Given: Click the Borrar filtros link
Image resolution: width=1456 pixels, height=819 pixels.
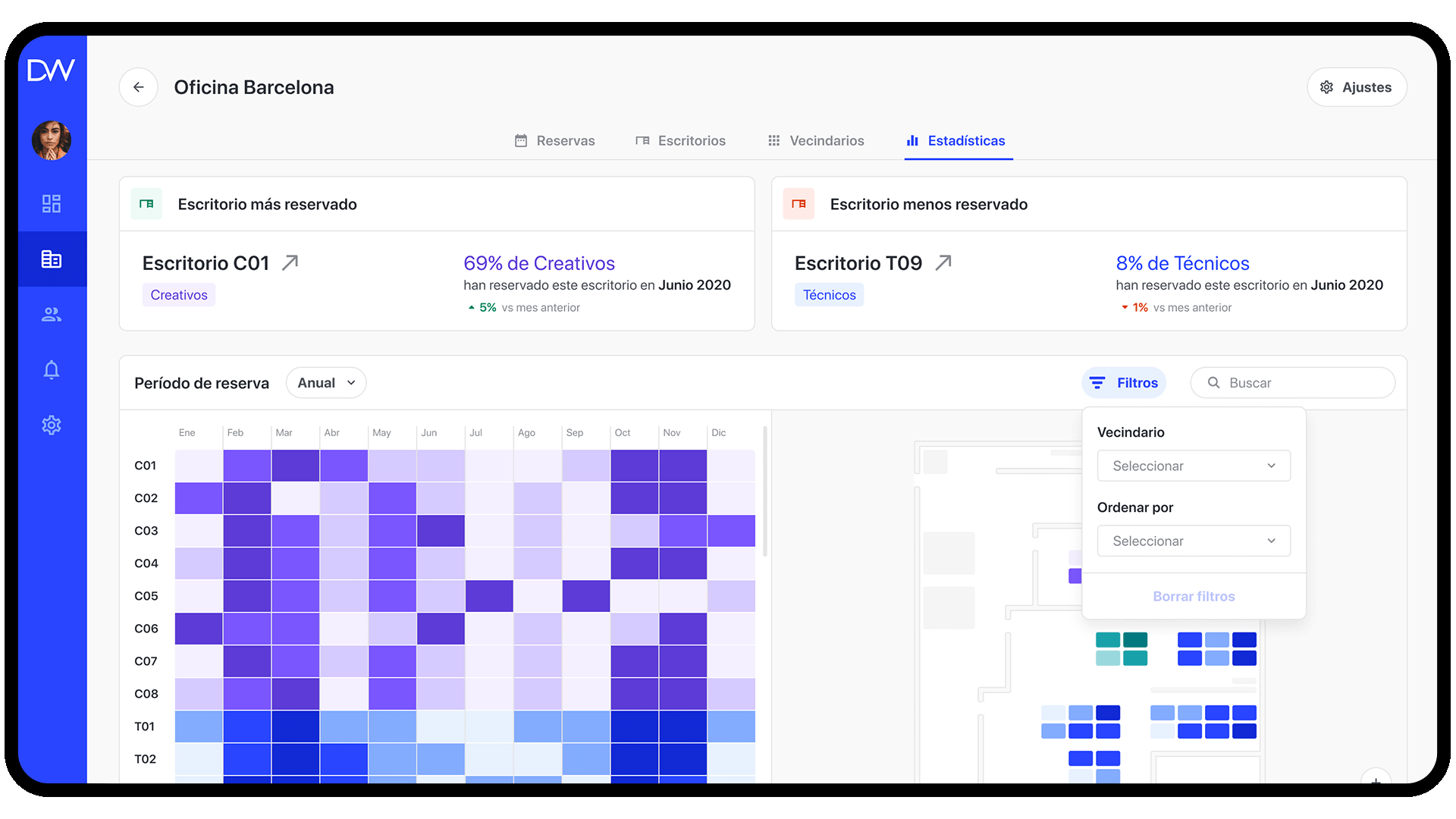Looking at the screenshot, I should tap(1193, 596).
